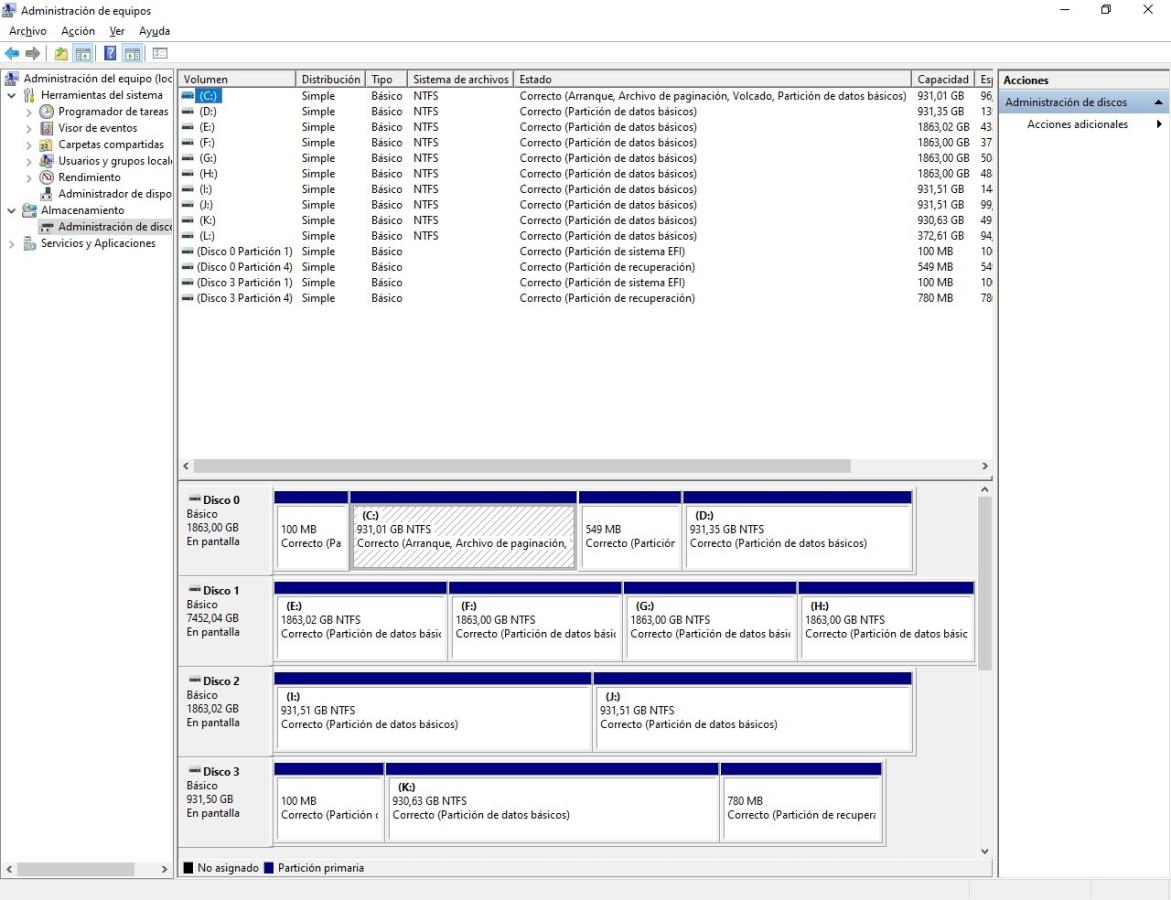Select the (K:) partition on Disco 3

click(x=551, y=808)
